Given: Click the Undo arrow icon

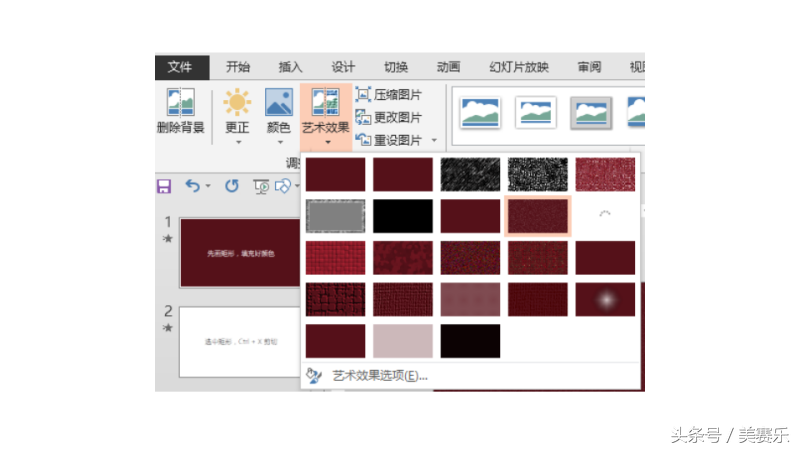Looking at the screenshot, I should (x=192, y=186).
